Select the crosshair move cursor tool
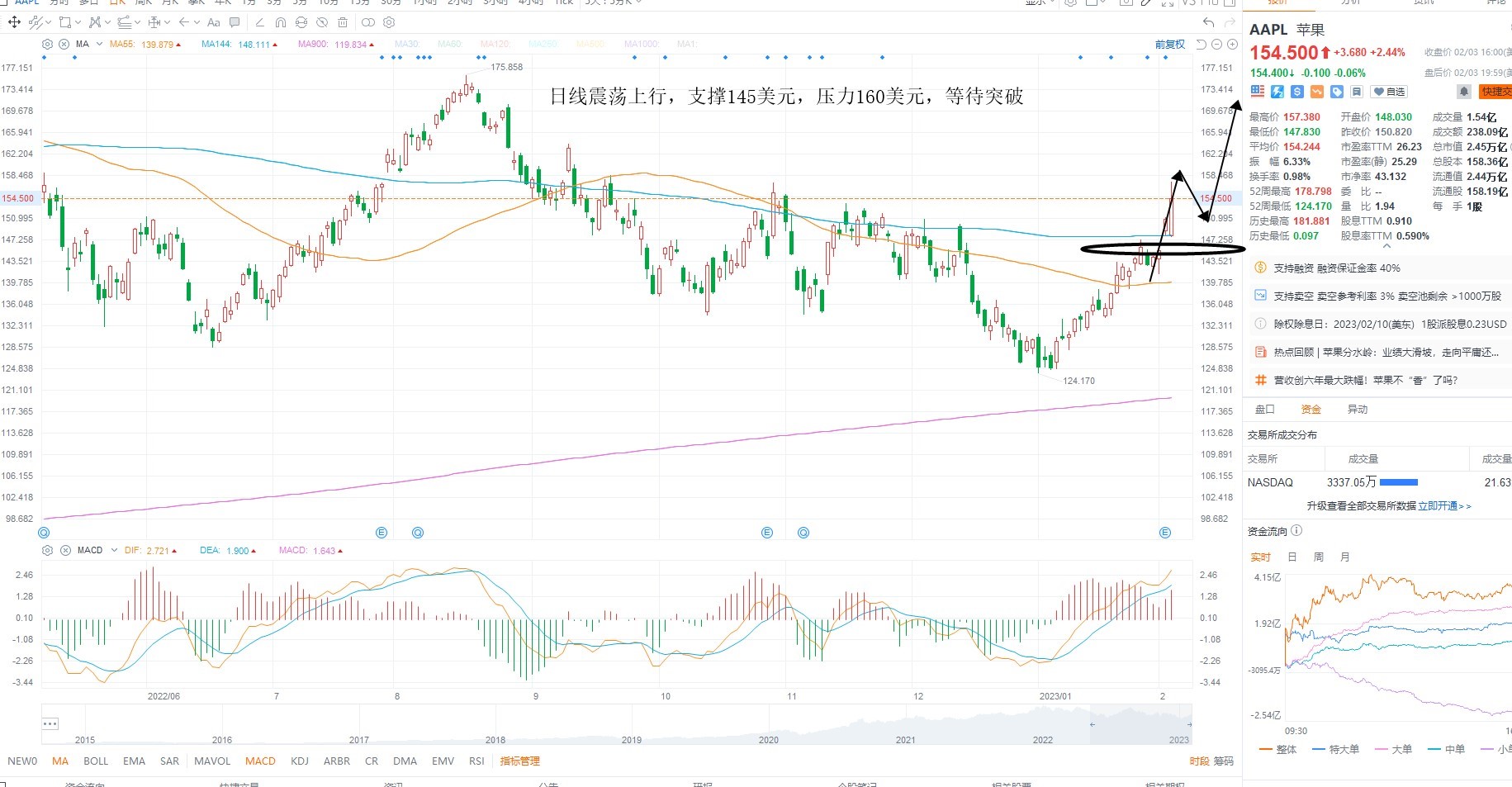The height and width of the screenshot is (787, 1512). tap(14, 22)
